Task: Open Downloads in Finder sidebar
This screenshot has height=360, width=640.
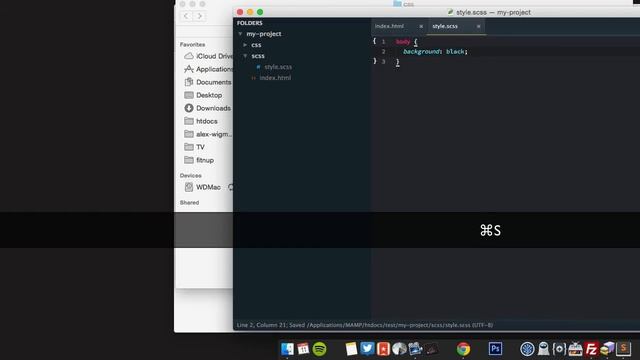Action: tap(207, 108)
